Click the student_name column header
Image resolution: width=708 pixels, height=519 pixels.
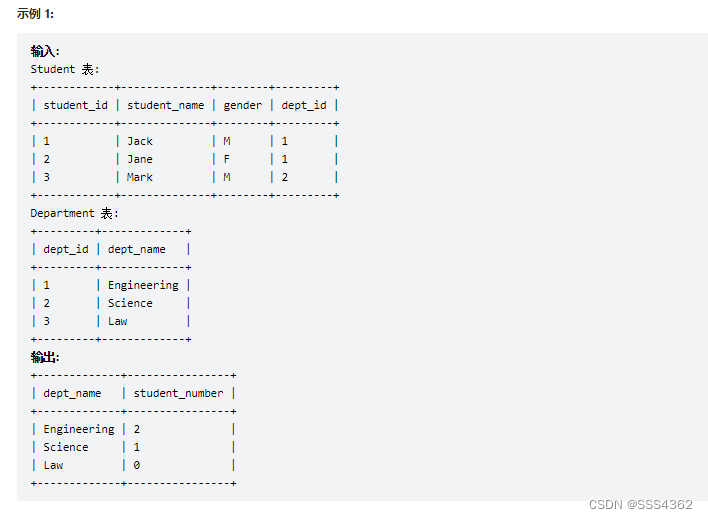(x=165, y=105)
